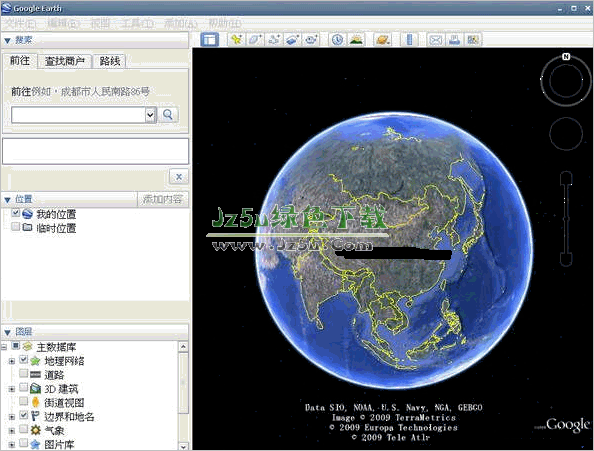Click the N north indicator on compass
Screen dimensions: 594x451
pos(566,56)
